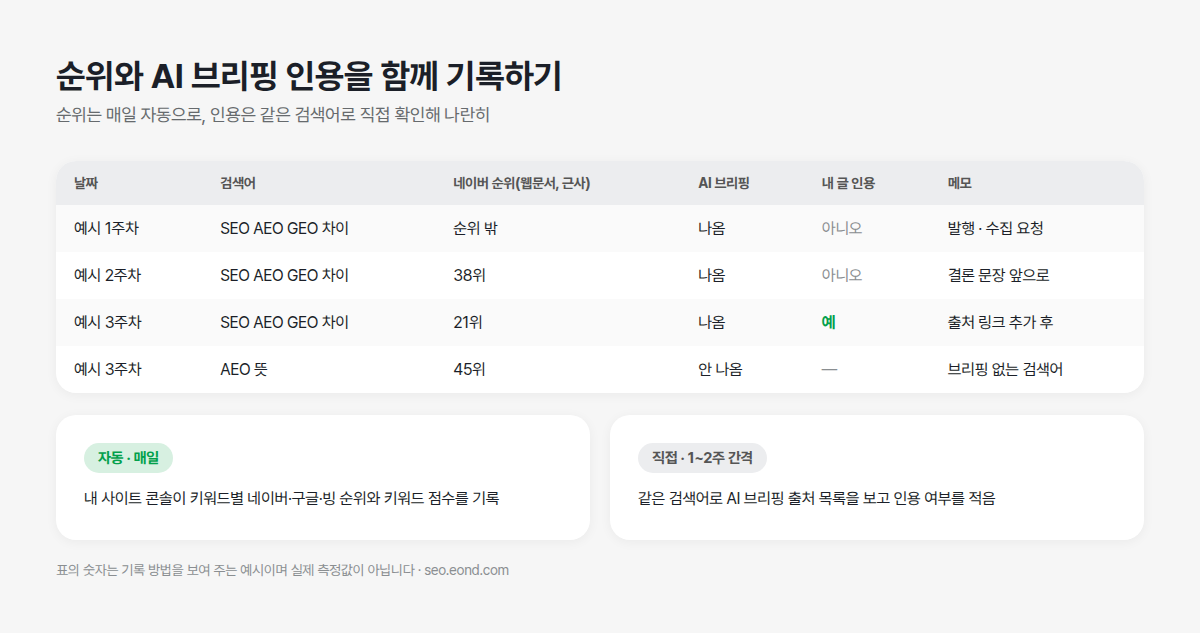This screenshot has height=633, width=1200.
Task: Click '나옴' in the 21위 row
Action: coord(712,322)
